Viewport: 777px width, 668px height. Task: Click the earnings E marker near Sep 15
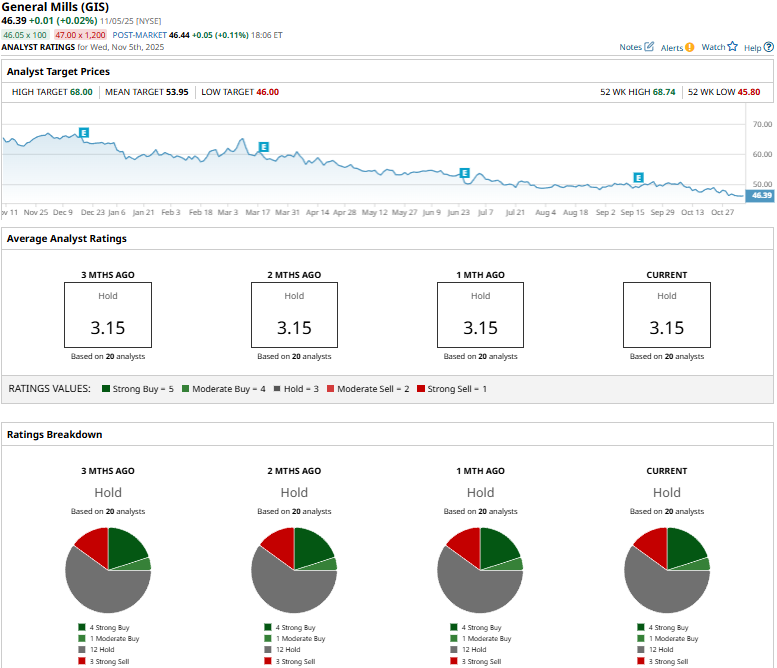click(638, 178)
